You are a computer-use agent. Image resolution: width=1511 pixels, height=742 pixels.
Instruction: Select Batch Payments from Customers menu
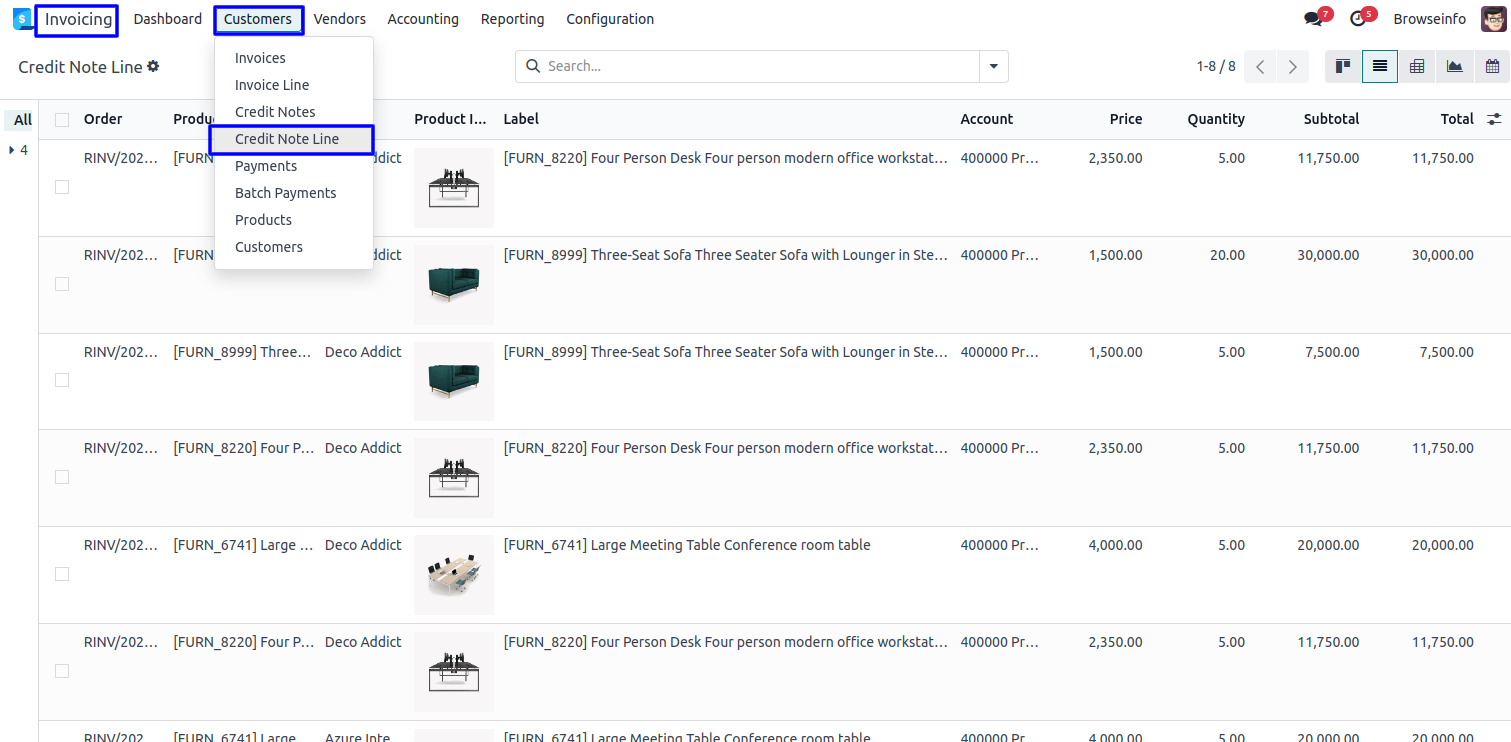coord(285,193)
